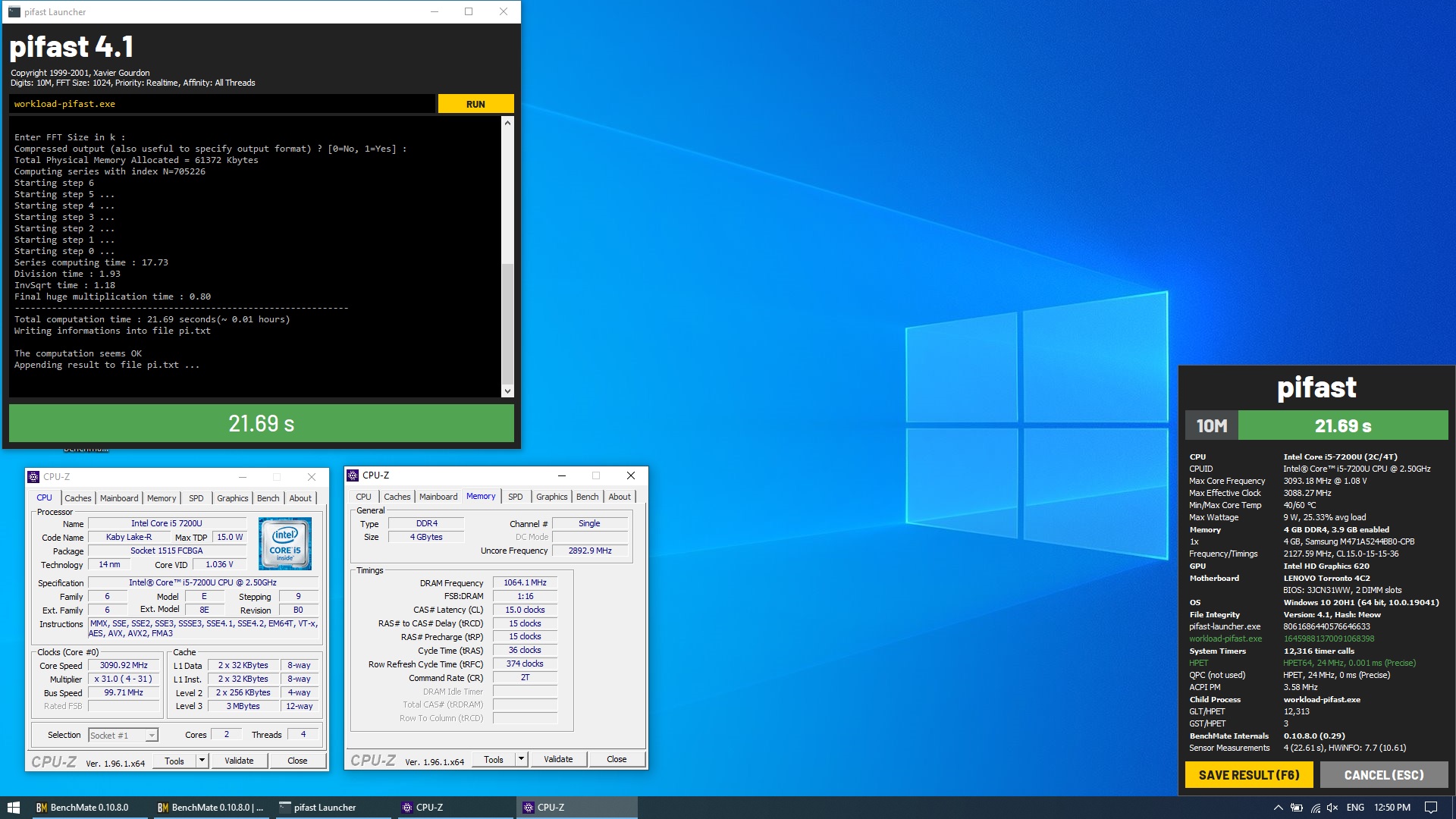This screenshot has height=819, width=1456.
Task: Click Multiplier x 31.0 value field
Action: coord(124,679)
